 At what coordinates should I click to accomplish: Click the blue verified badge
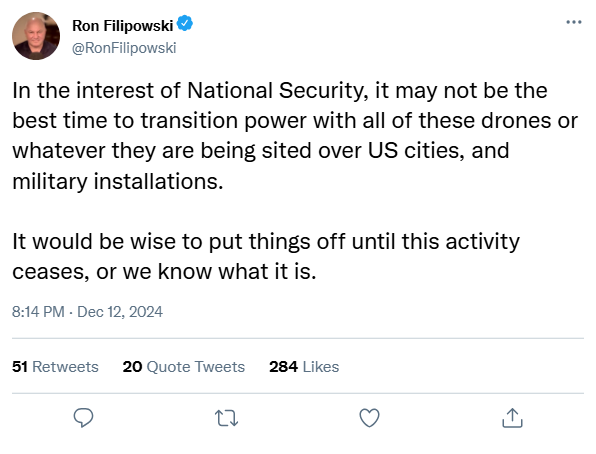[185, 24]
